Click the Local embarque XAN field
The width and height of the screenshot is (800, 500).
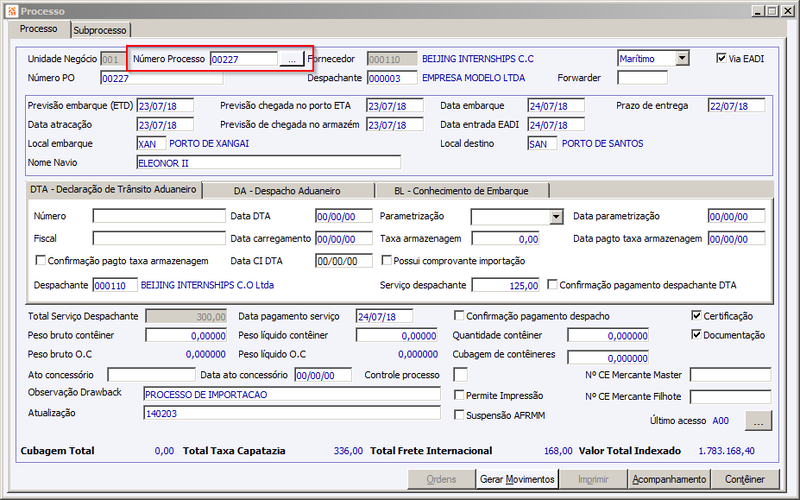point(152,144)
